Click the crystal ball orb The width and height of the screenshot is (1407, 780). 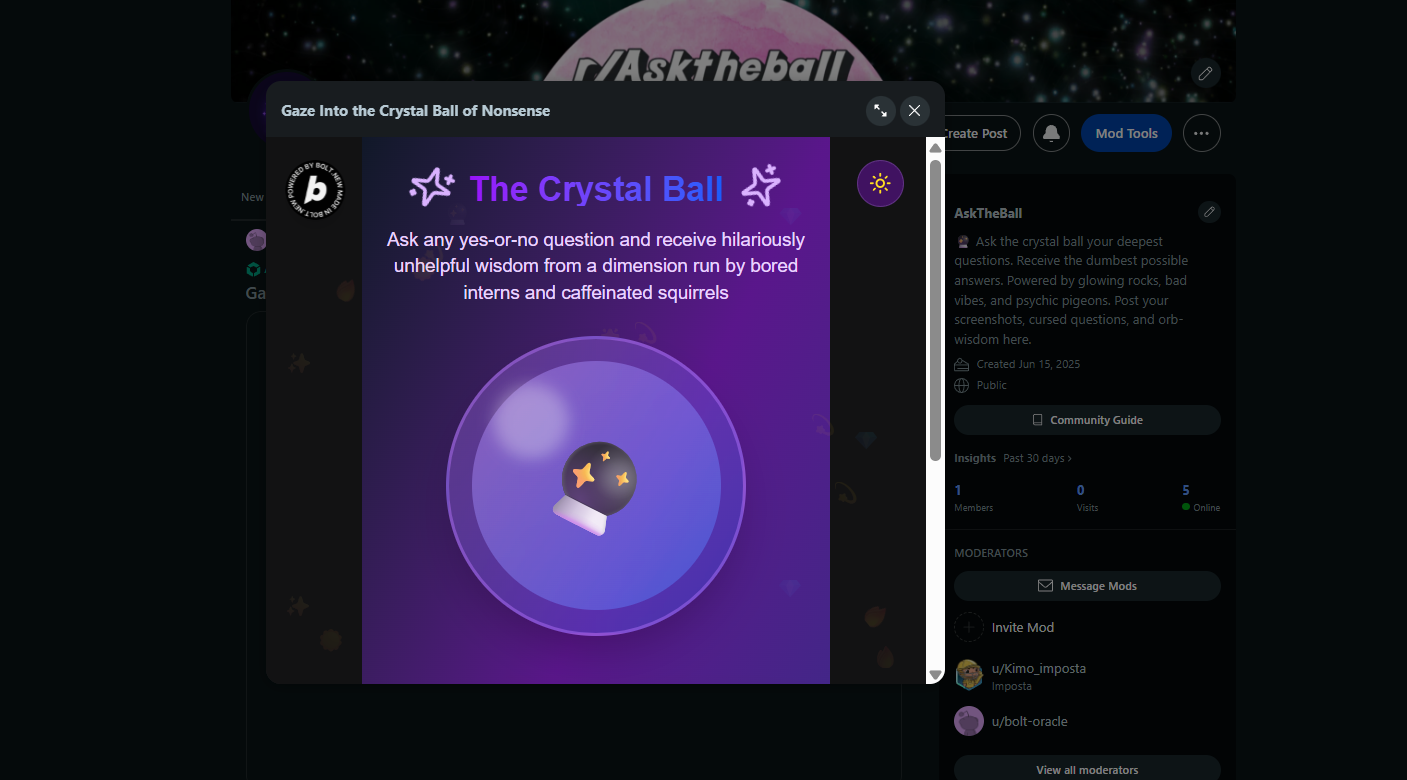[596, 486]
